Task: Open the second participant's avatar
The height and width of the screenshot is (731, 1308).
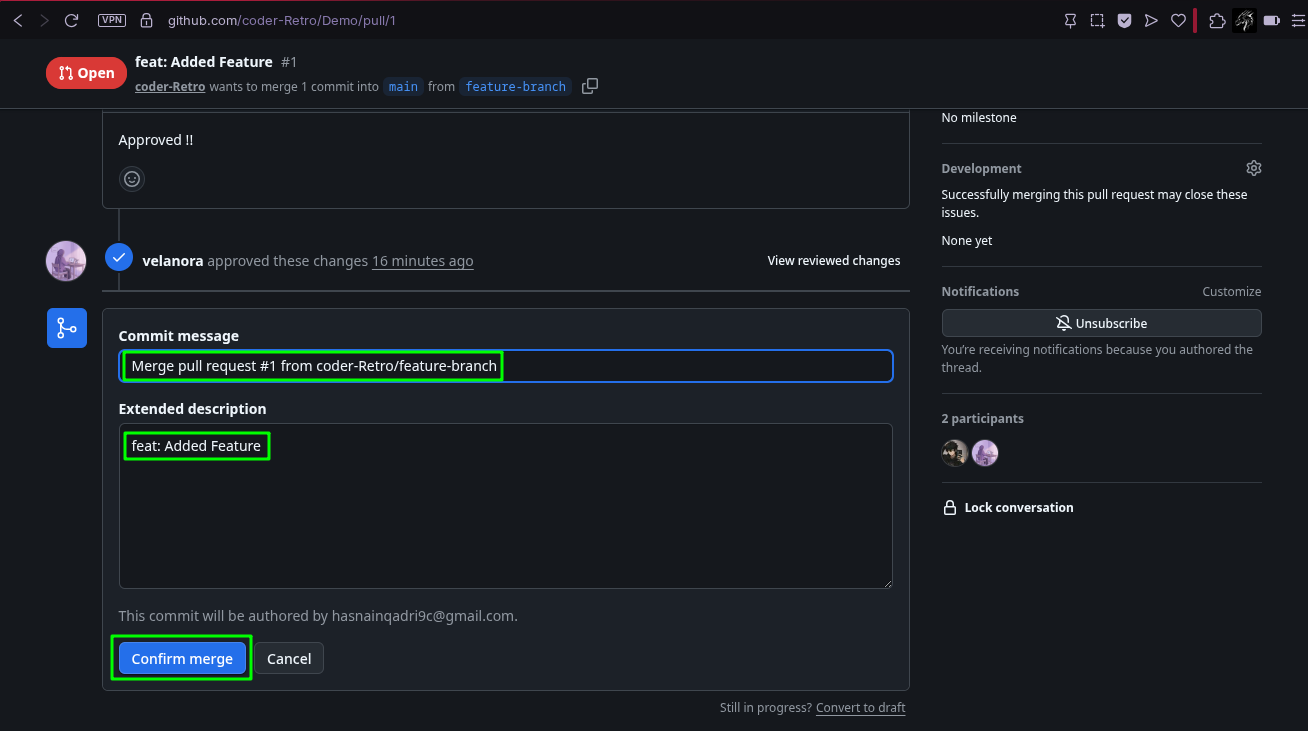Action: click(985, 453)
